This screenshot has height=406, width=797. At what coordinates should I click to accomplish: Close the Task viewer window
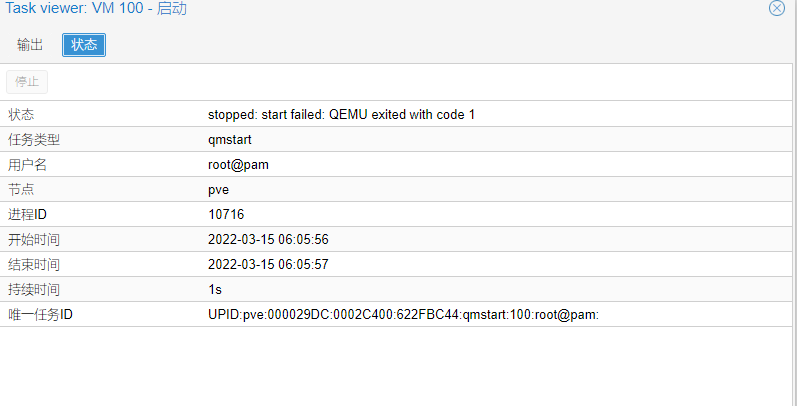coord(776,8)
